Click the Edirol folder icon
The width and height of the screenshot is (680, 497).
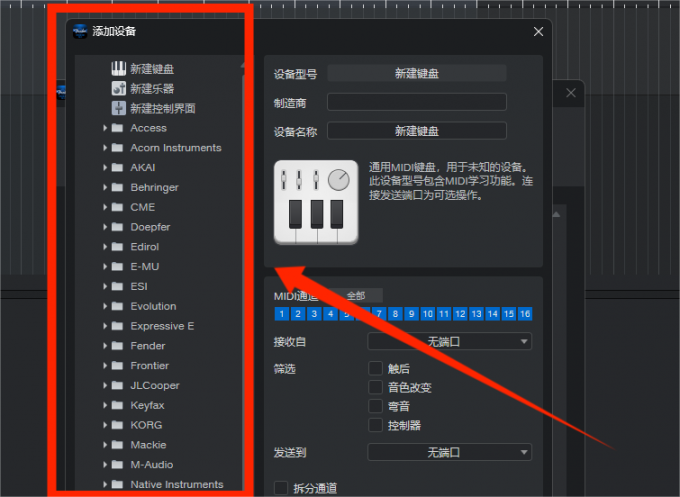[x=117, y=247]
